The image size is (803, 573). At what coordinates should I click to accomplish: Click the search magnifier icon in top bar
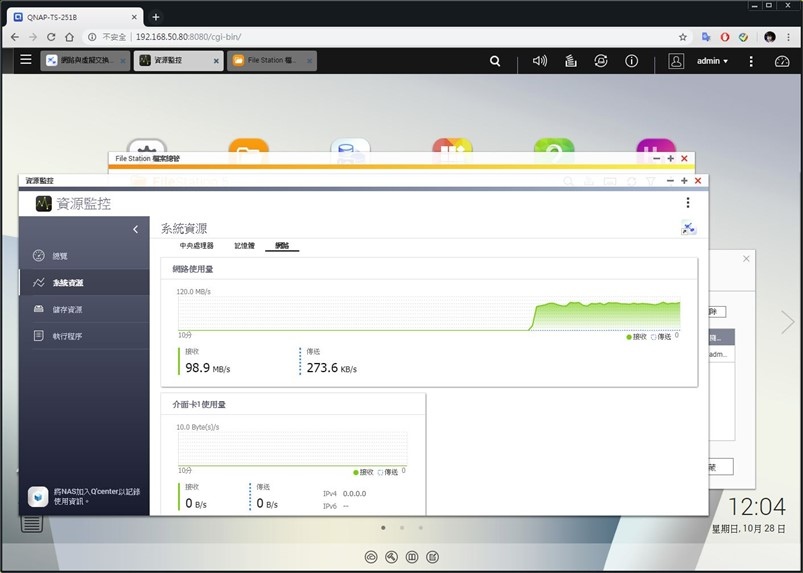tap(495, 61)
